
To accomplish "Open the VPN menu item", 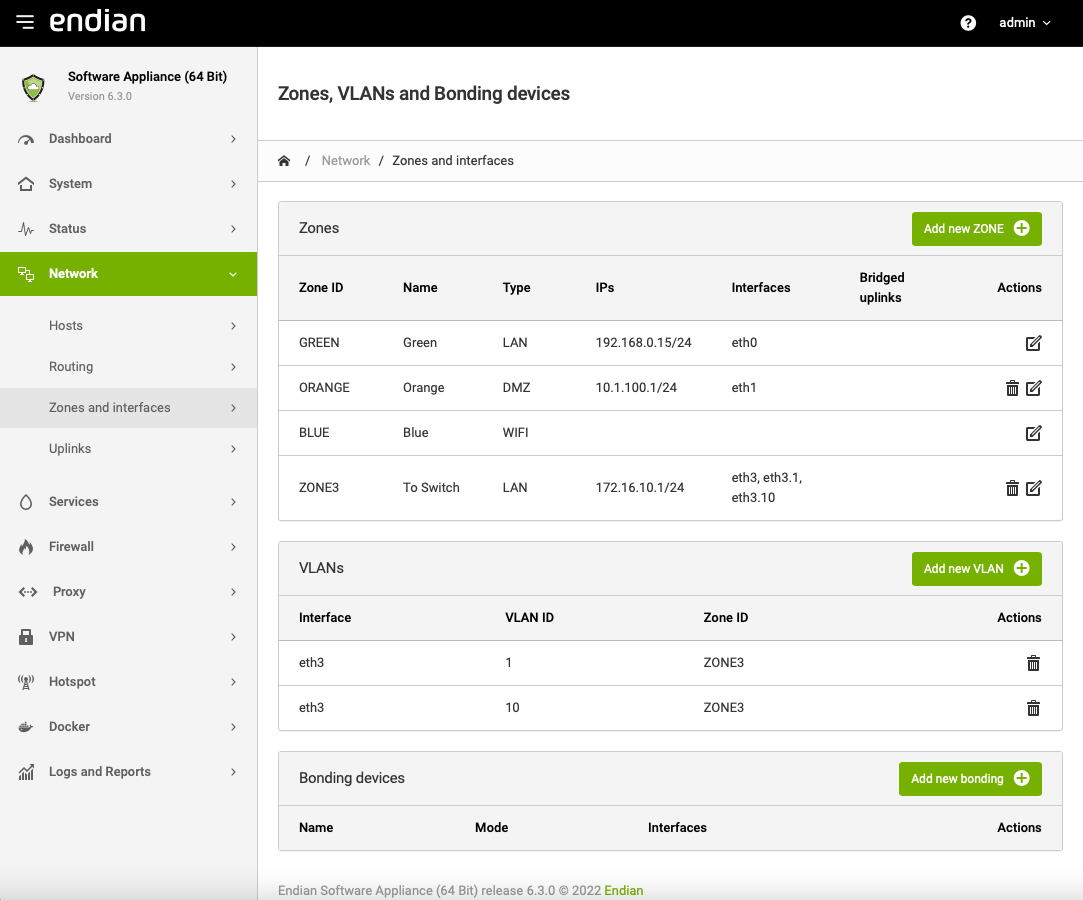I will [128, 637].
